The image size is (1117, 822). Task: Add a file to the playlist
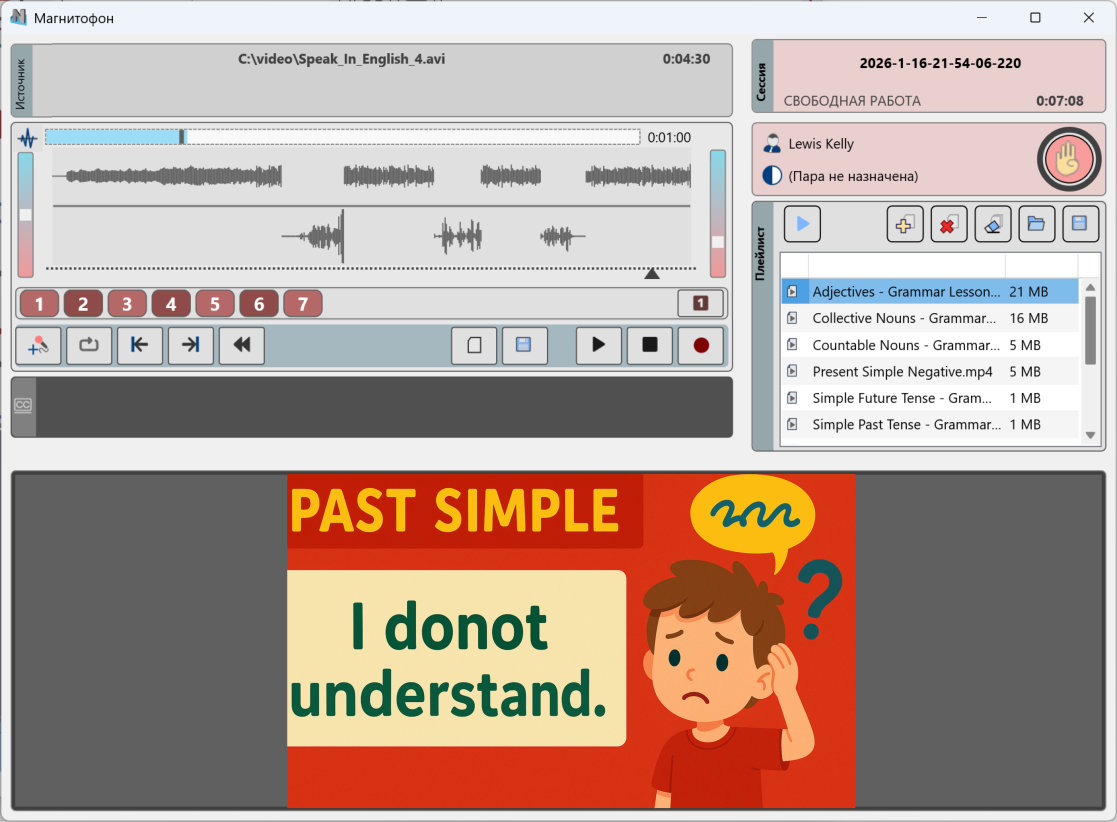pos(905,224)
